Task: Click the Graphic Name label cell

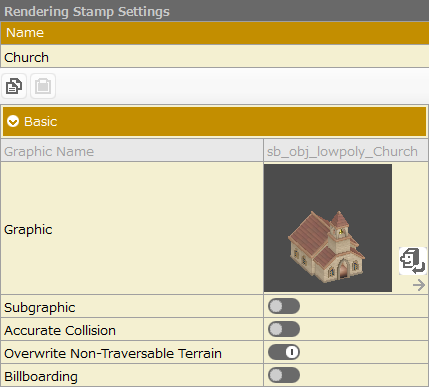Action: (x=132, y=151)
